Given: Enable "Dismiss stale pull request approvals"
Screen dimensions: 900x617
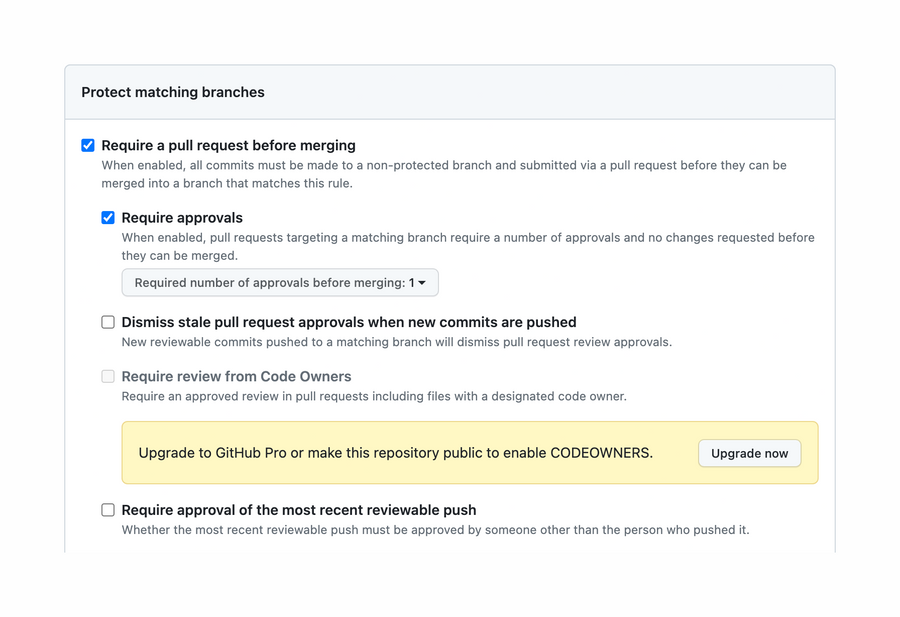Looking at the screenshot, I should pyautogui.click(x=107, y=322).
